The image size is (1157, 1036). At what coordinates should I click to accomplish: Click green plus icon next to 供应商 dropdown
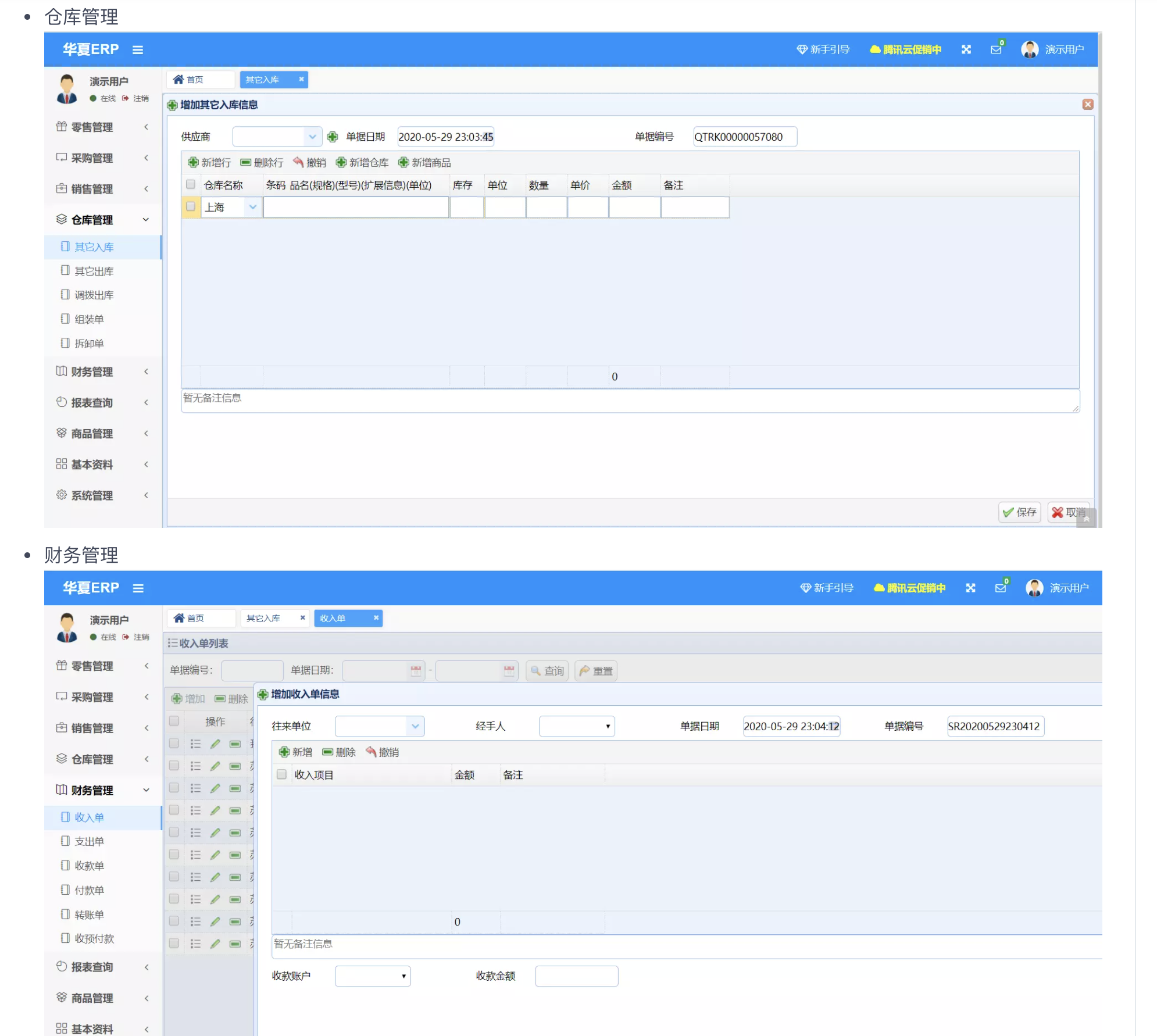333,137
